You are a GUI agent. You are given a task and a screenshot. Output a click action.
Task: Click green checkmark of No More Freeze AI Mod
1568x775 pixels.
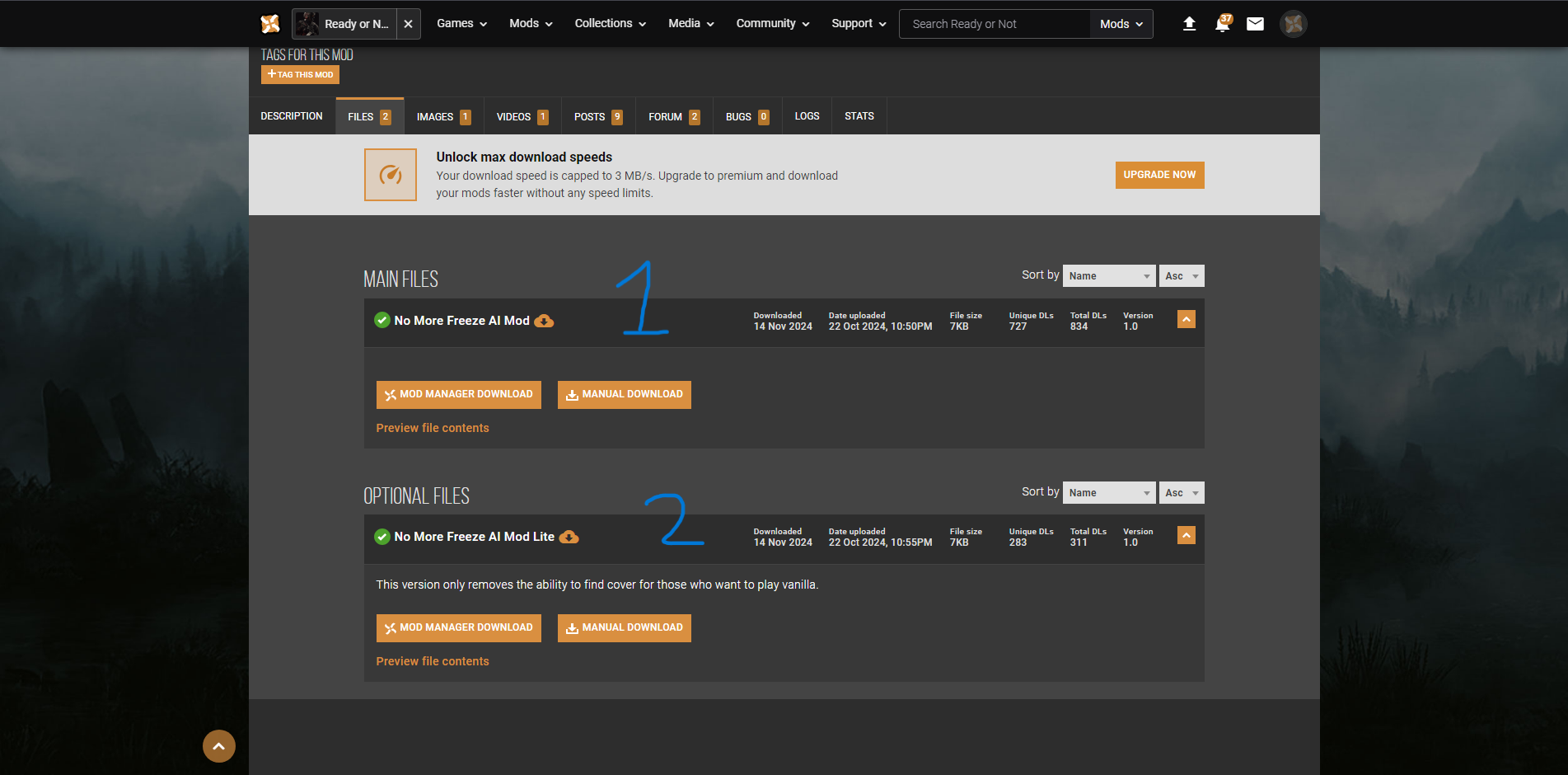click(382, 320)
